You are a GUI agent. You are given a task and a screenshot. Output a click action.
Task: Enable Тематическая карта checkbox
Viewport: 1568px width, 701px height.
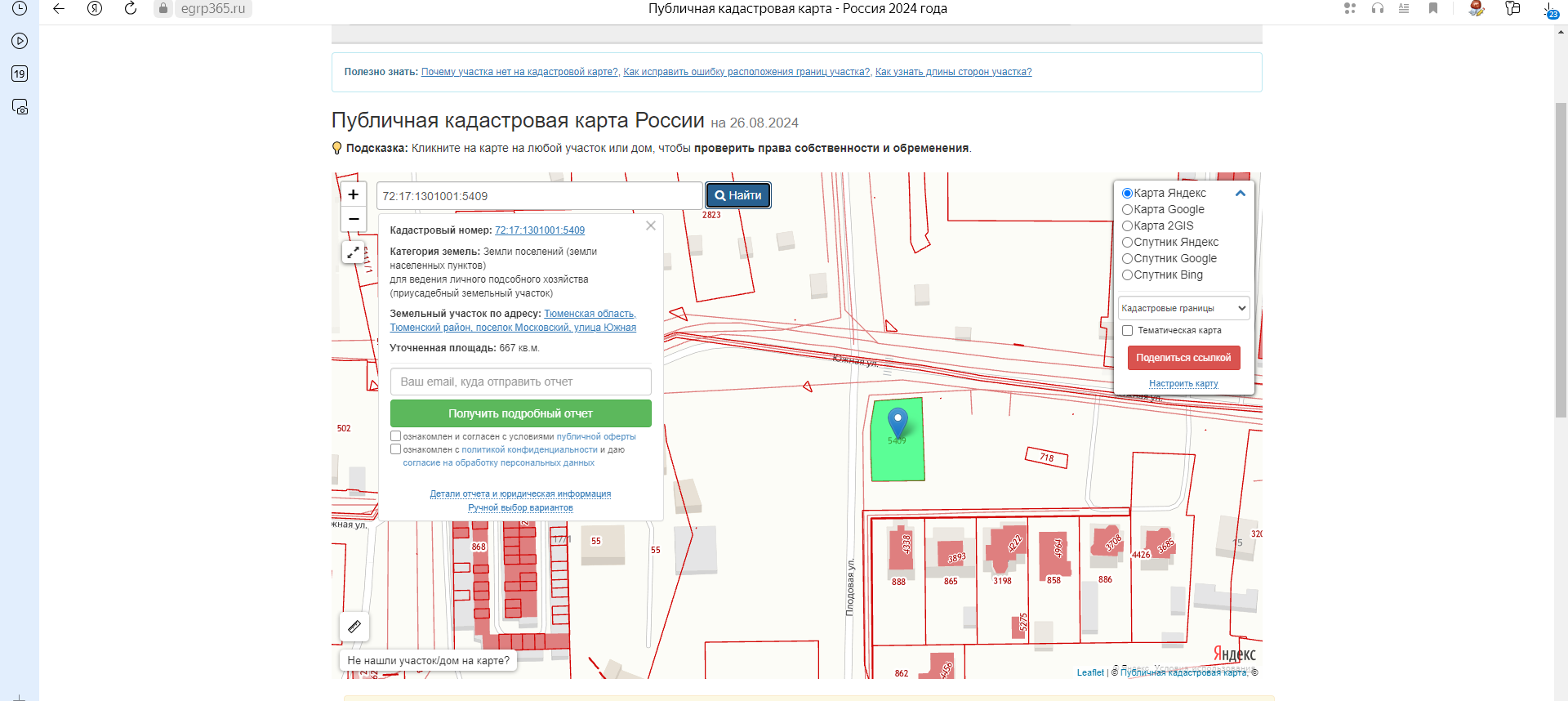tap(1127, 331)
